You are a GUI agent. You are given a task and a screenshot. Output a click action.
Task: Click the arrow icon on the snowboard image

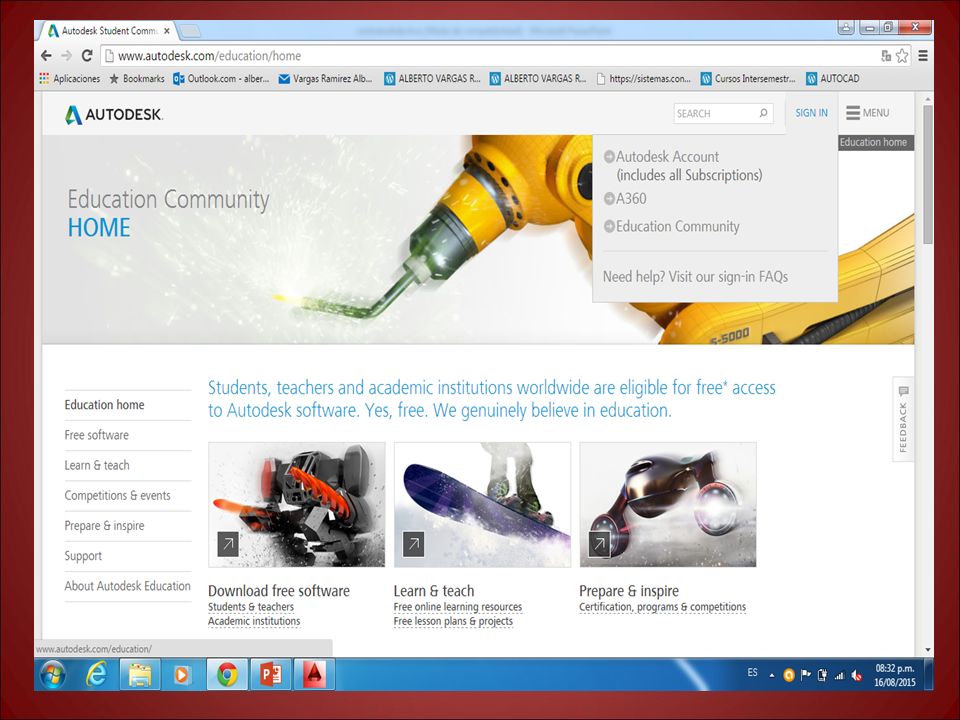point(413,544)
